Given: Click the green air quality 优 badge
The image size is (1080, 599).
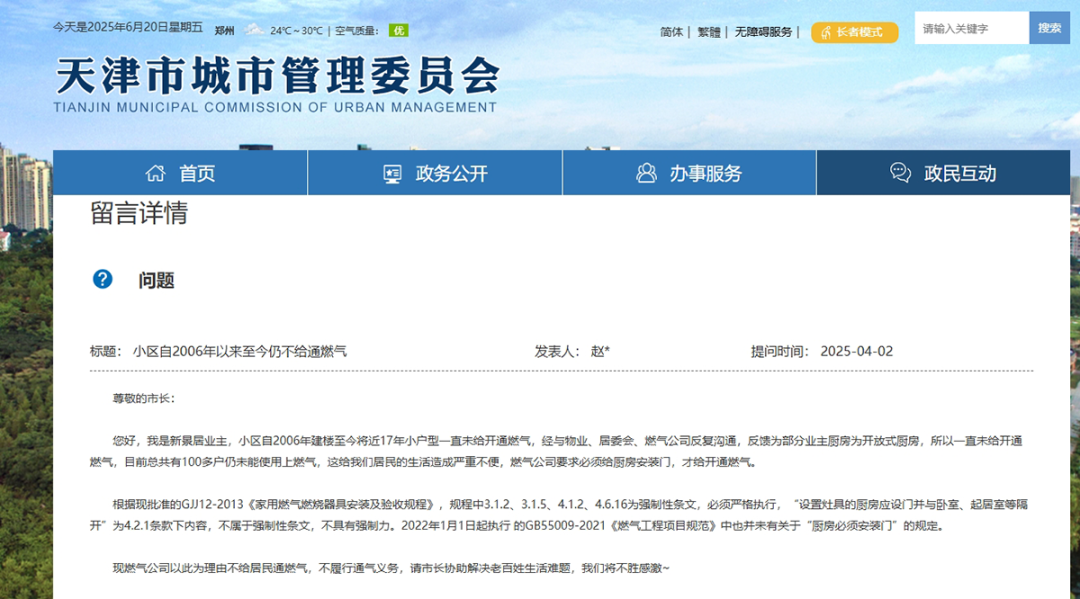Looking at the screenshot, I should (x=399, y=30).
